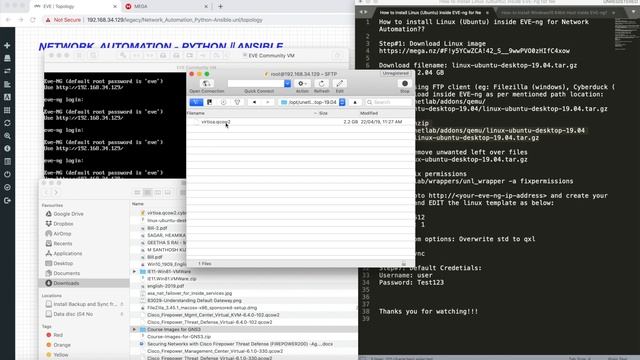
Task: Open the Action gear menu in Cyberduck
Action: pos(302,83)
